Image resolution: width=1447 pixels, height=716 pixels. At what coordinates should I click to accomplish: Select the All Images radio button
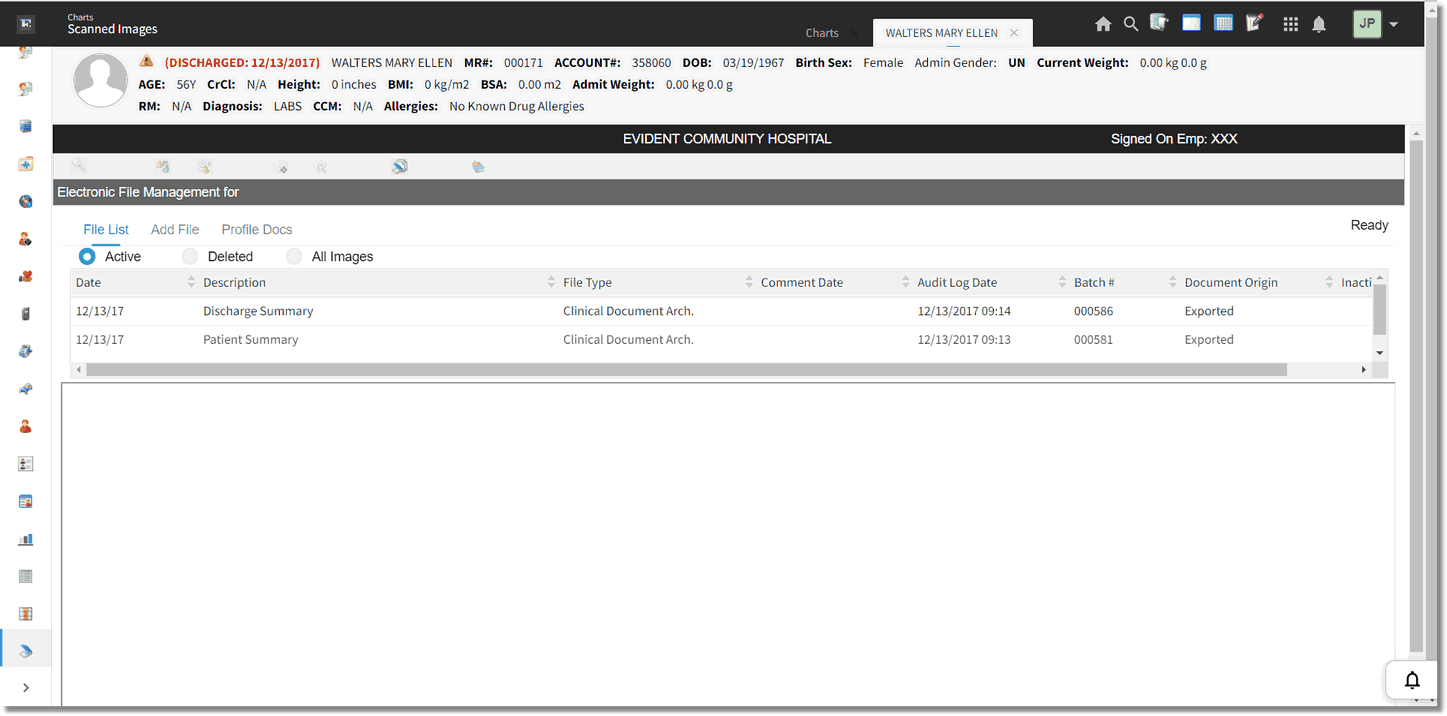tap(294, 257)
